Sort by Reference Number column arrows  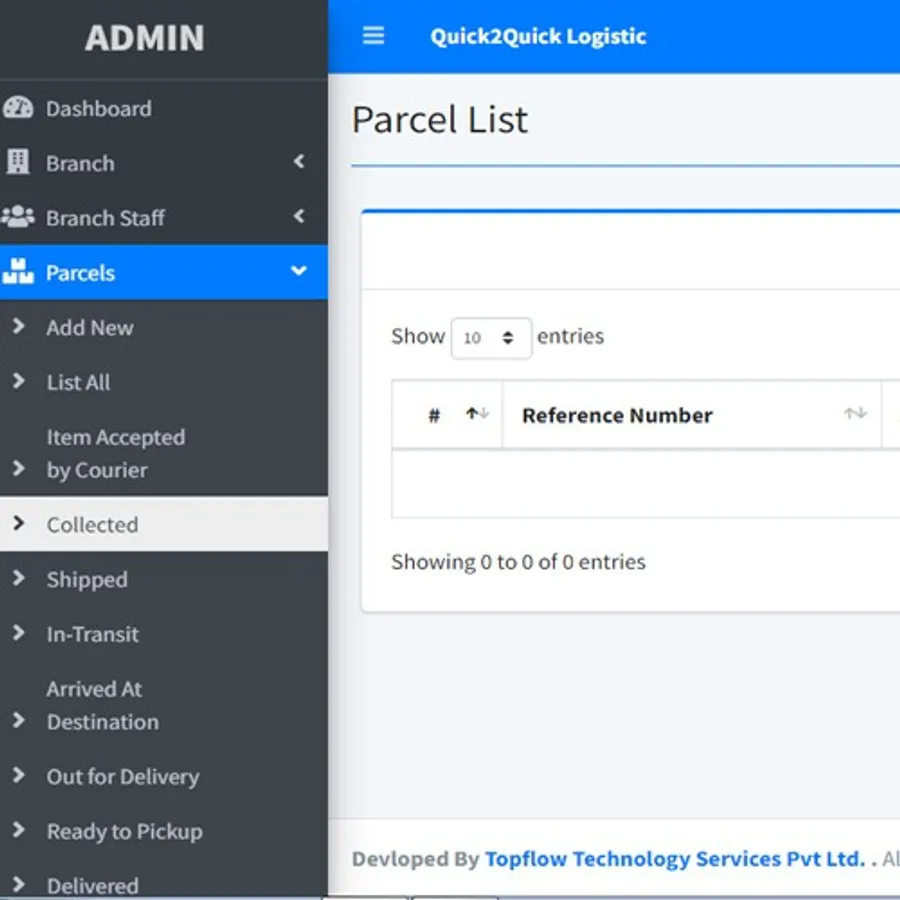point(855,413)
